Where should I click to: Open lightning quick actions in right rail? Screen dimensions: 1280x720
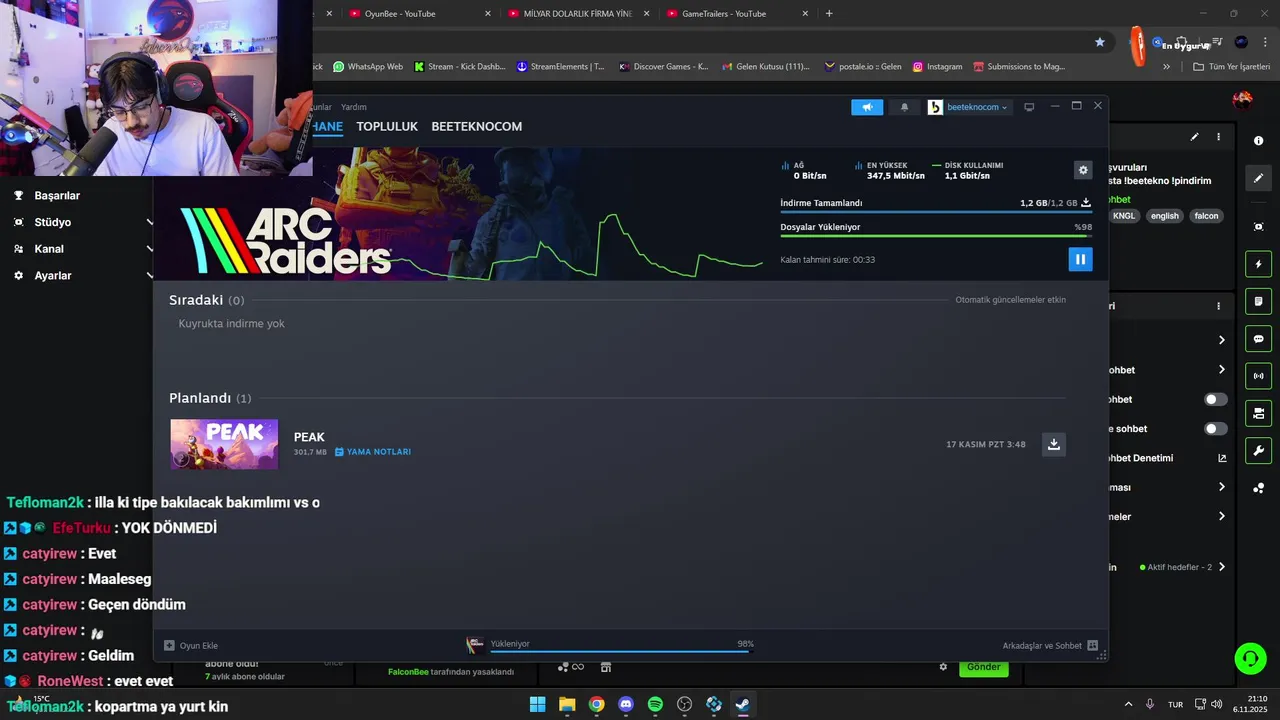[1259, 264]
